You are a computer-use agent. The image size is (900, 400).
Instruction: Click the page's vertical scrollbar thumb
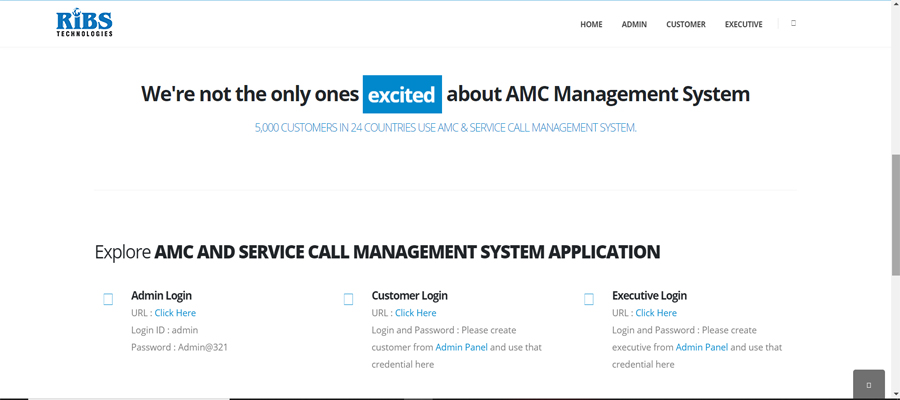pos(895,215)
